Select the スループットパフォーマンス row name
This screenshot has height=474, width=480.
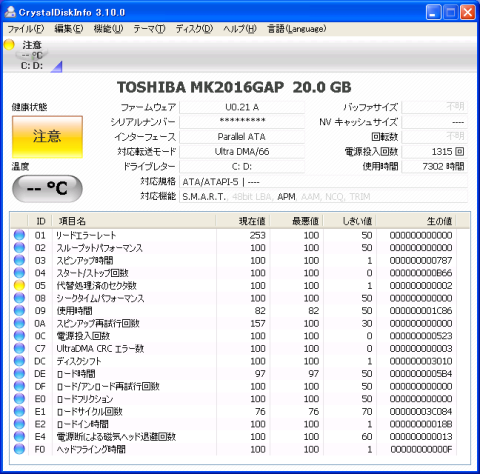click(99, 248)
